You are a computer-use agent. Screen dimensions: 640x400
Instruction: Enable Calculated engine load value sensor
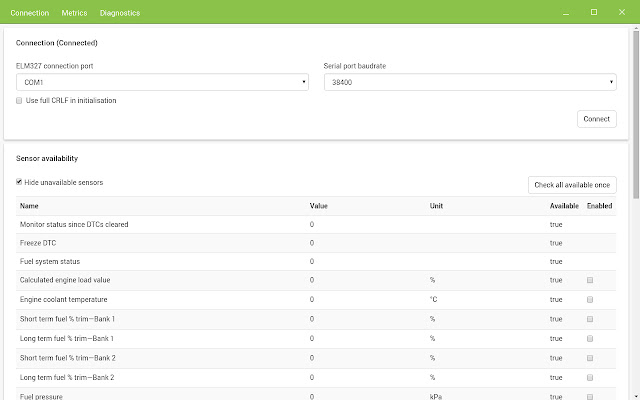590,280
